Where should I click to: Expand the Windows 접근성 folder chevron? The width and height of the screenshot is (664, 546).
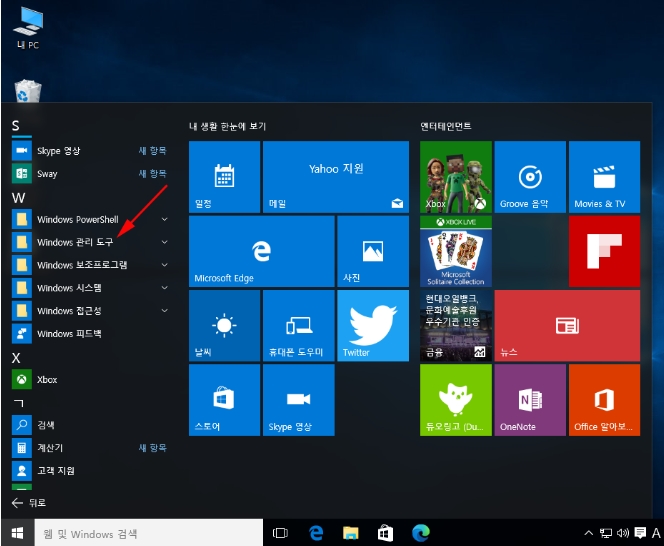(164, 311)
